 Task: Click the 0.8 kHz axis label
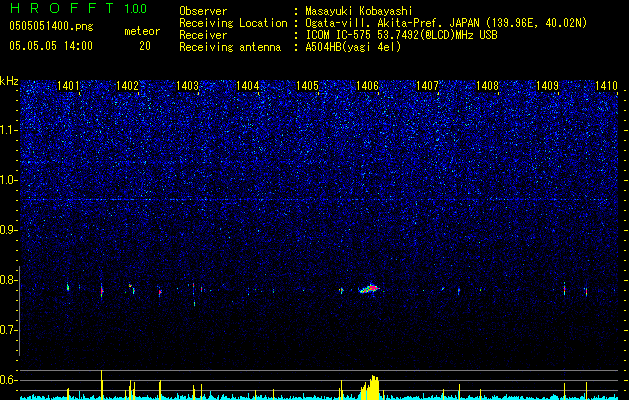[x=9, y=280]
